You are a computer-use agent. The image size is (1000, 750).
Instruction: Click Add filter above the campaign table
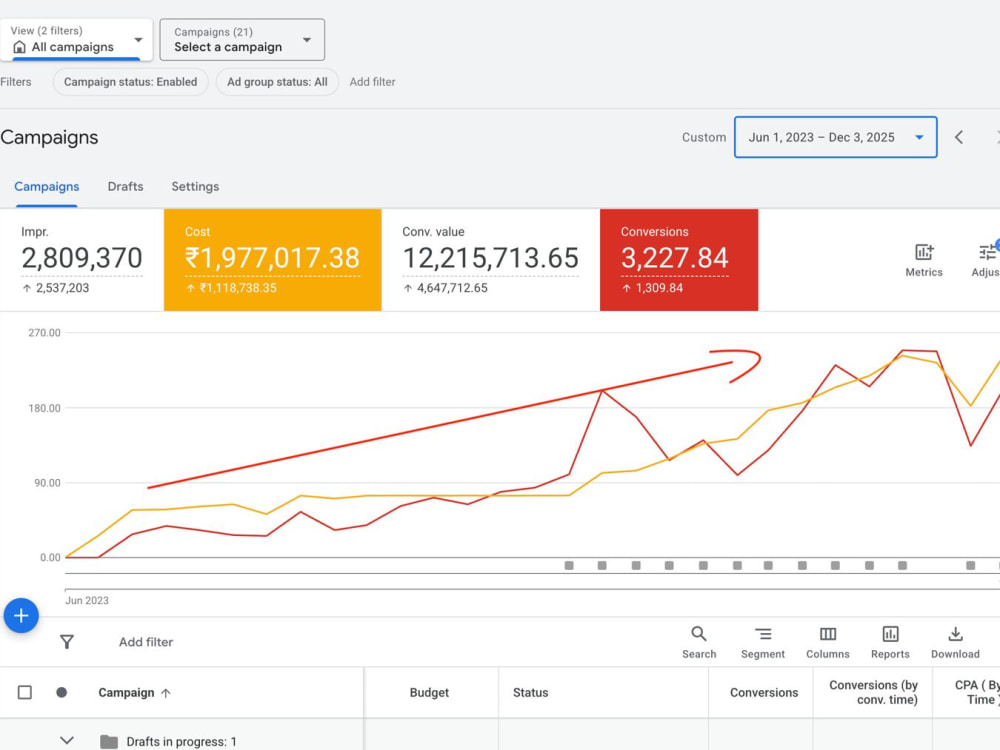pyautogui.click(x=146, y=642)
